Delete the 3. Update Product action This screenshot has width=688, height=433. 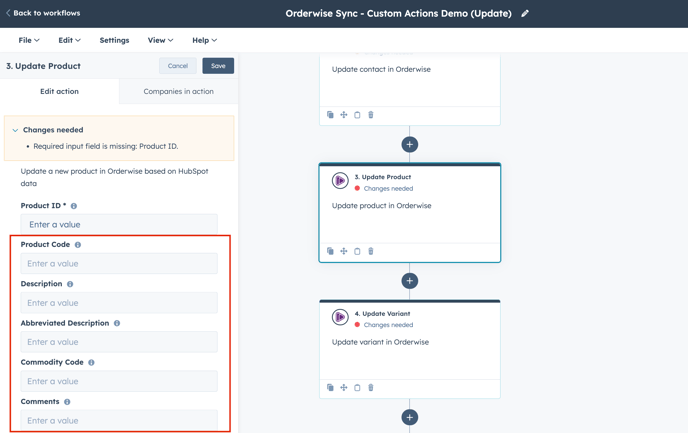click(x=371, y=251)
